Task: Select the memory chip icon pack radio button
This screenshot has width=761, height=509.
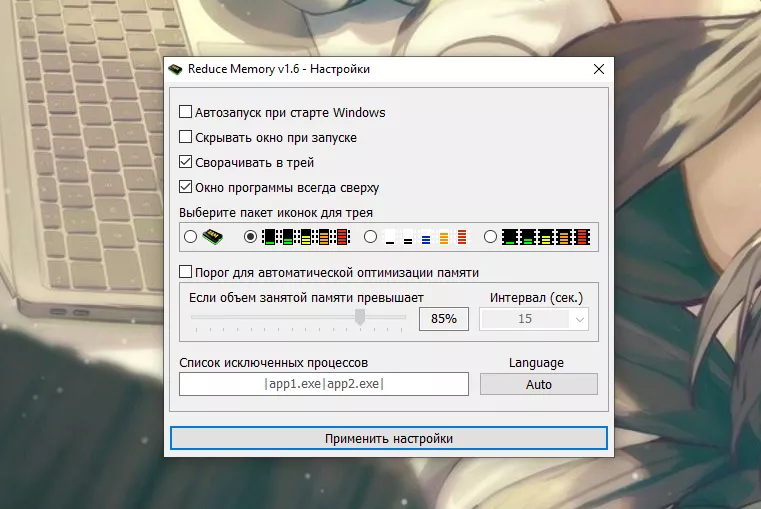Action: pyautogui.click(x=190, y=237)
